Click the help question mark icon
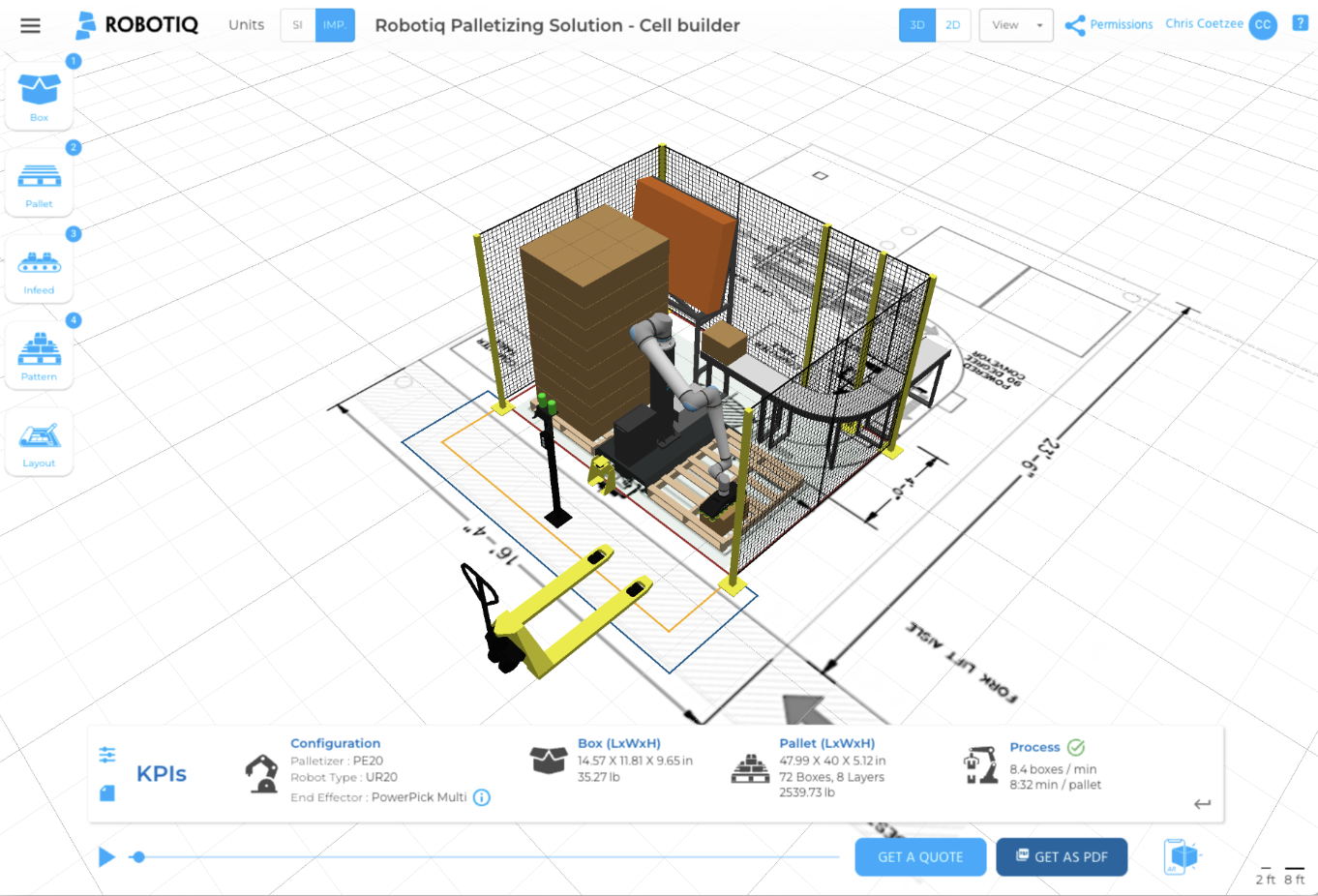This screenshot has height=896, width=1318. (1301, 23)
